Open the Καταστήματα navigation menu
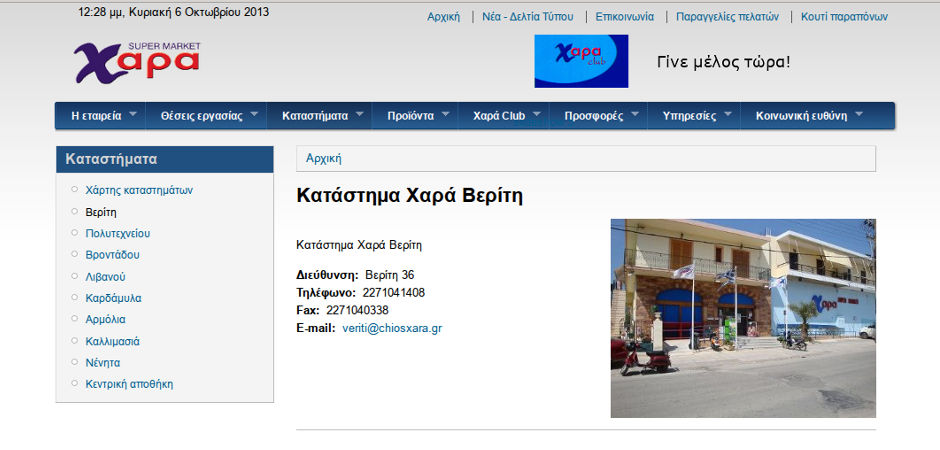 315,116
